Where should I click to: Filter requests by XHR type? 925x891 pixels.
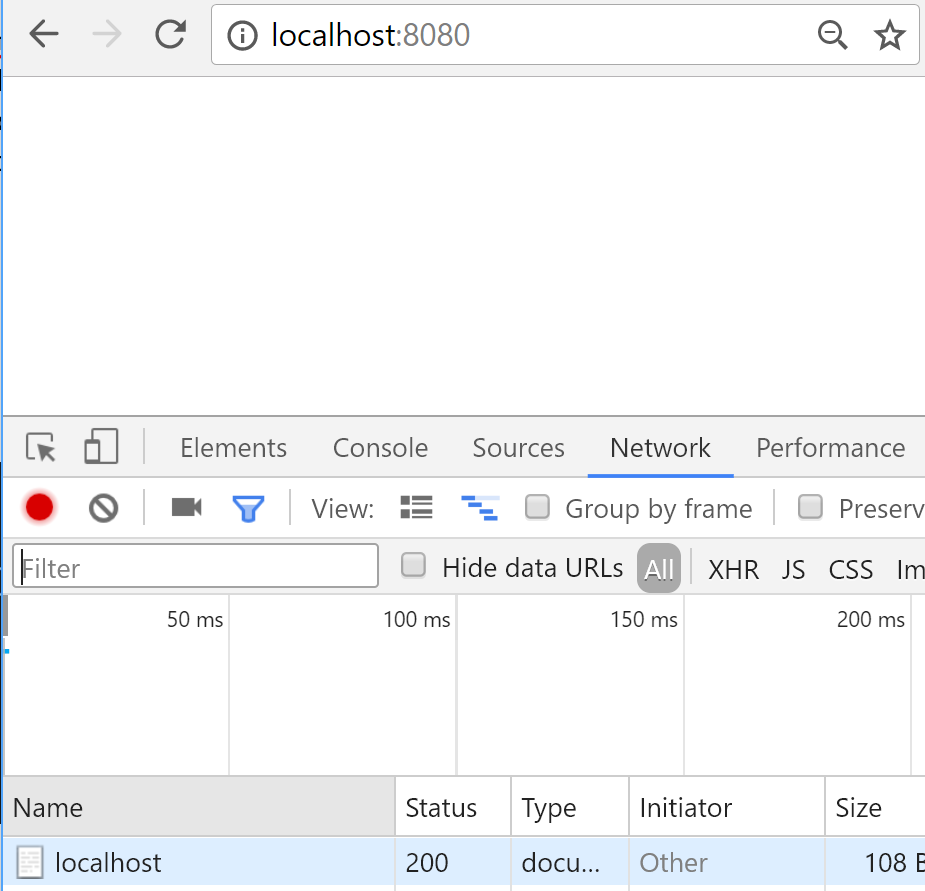[x=733, y=570]
